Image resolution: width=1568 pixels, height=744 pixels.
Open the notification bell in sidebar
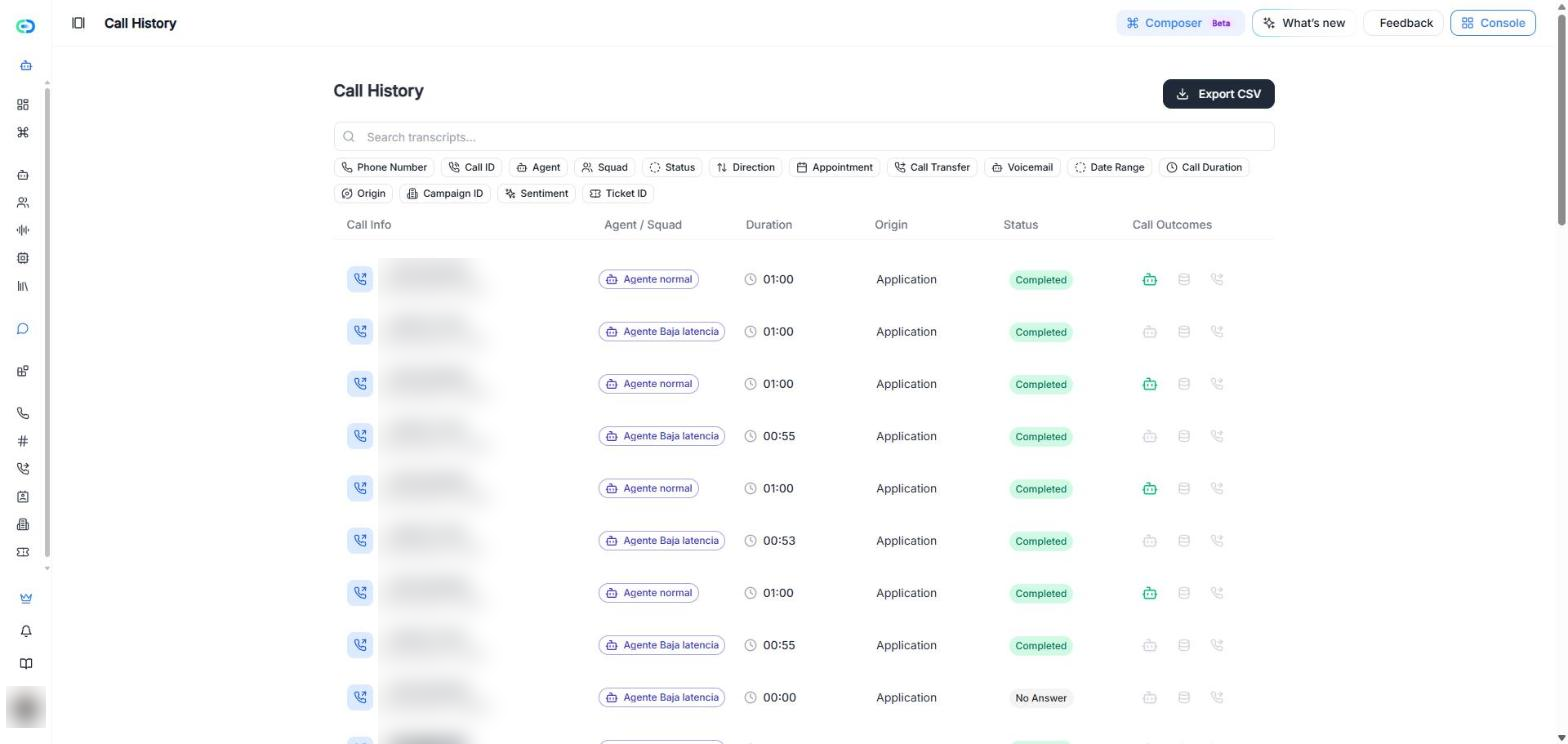26,632
